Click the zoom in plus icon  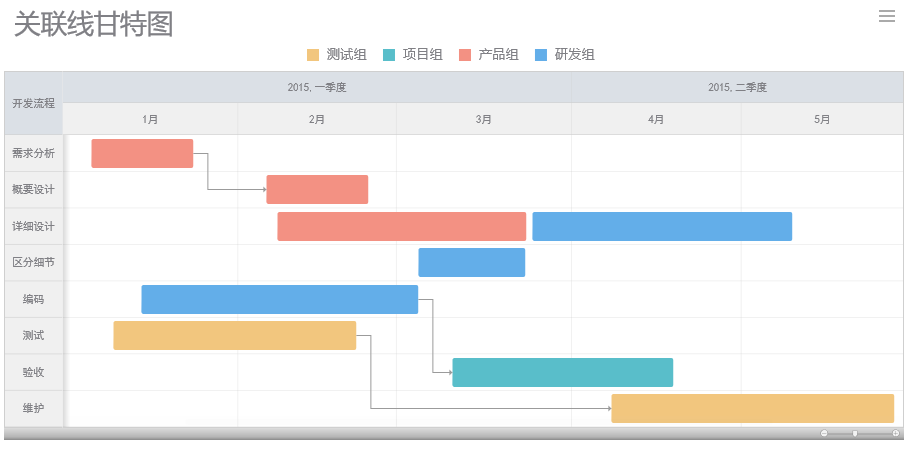(x=895, y=433)
